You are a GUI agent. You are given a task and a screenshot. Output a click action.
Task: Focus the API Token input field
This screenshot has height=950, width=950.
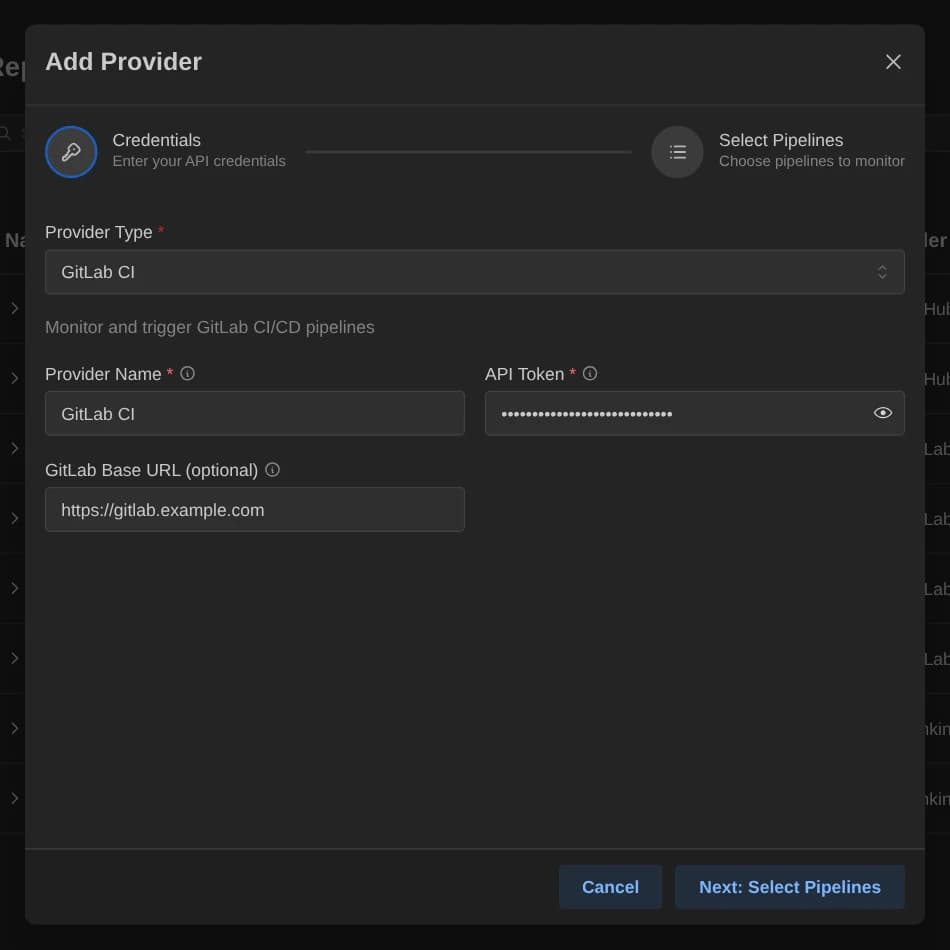point(694,413)
